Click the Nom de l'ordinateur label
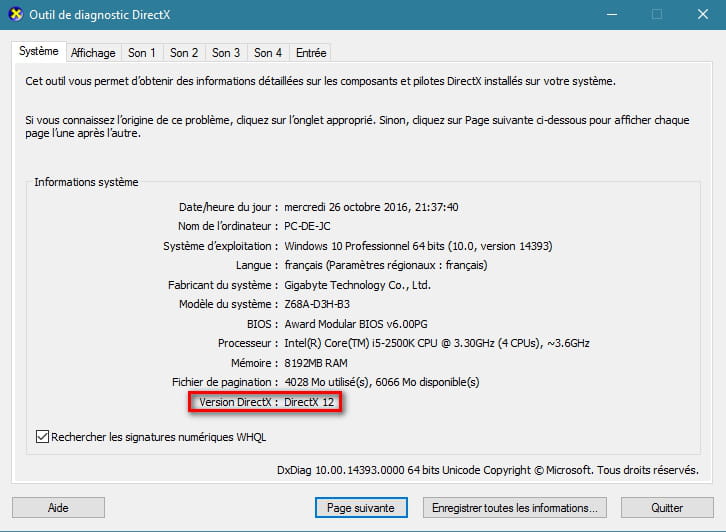The height and width of the screenshot is (532, 726). pos(228,226)
